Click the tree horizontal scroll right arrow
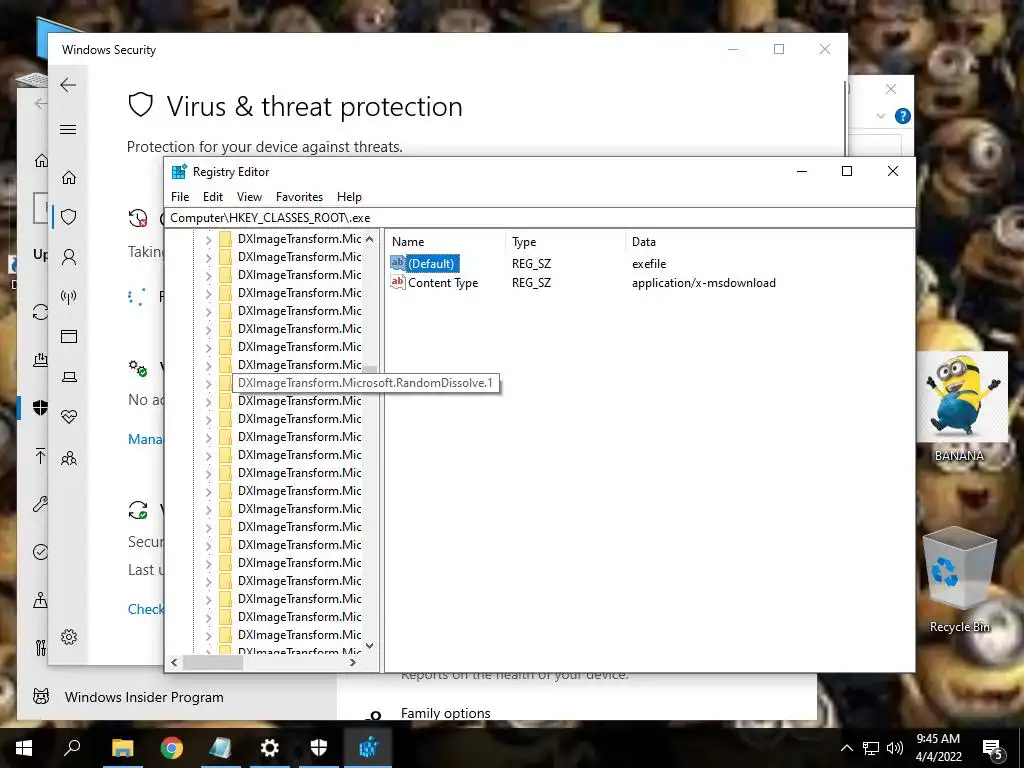The width and height of the screenshot is (1024, 768). [353, 662]
